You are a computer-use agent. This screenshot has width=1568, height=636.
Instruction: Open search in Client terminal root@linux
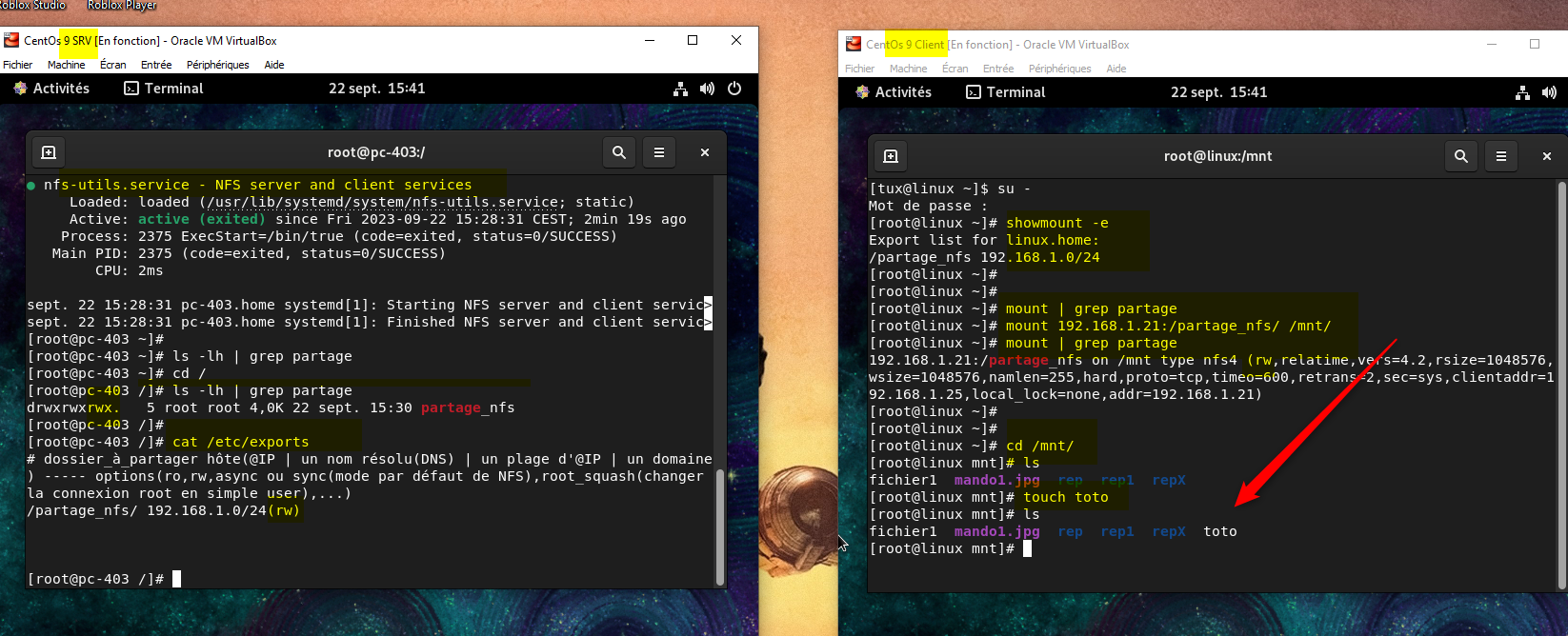[x=1461, y=156]
